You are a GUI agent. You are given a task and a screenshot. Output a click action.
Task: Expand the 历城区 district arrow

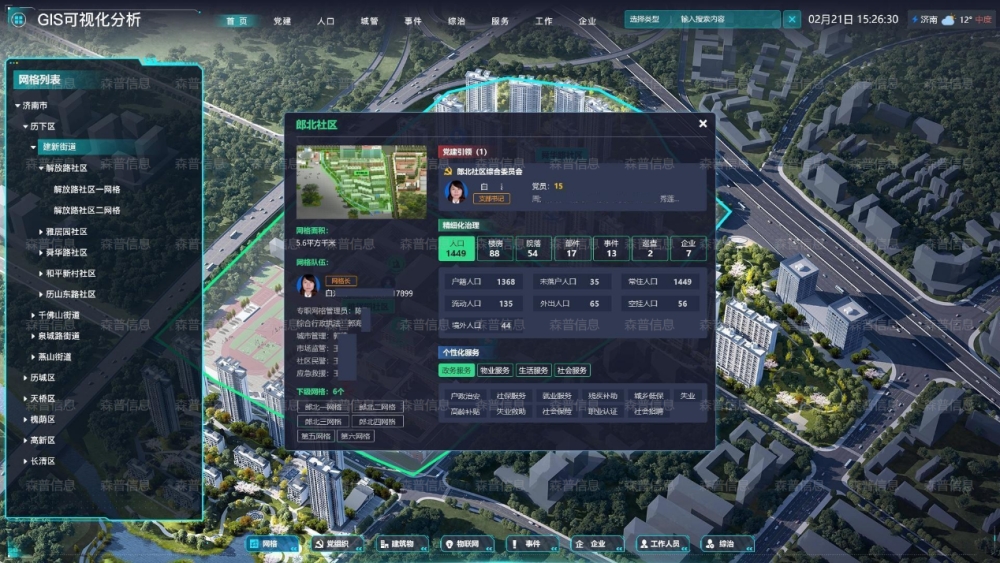(25, 377)
